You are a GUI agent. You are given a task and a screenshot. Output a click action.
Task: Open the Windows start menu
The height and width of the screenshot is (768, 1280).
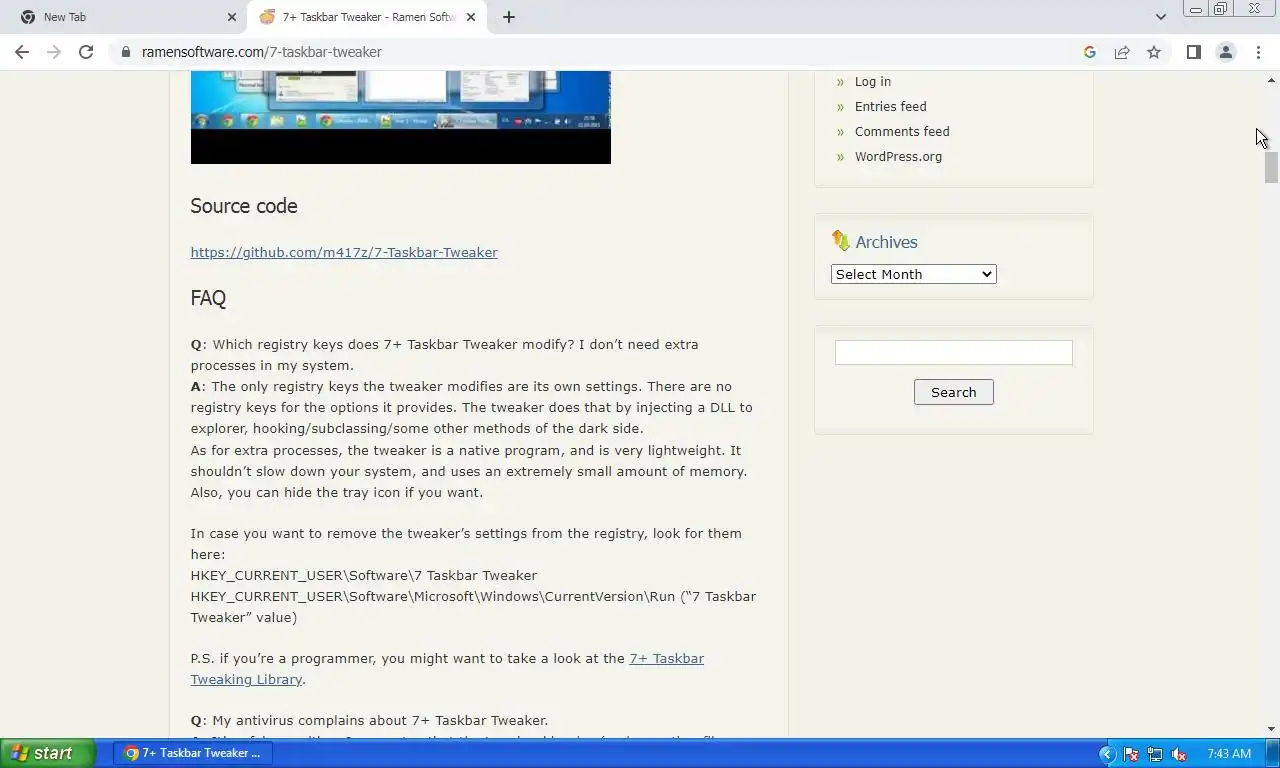pos(47,753)
